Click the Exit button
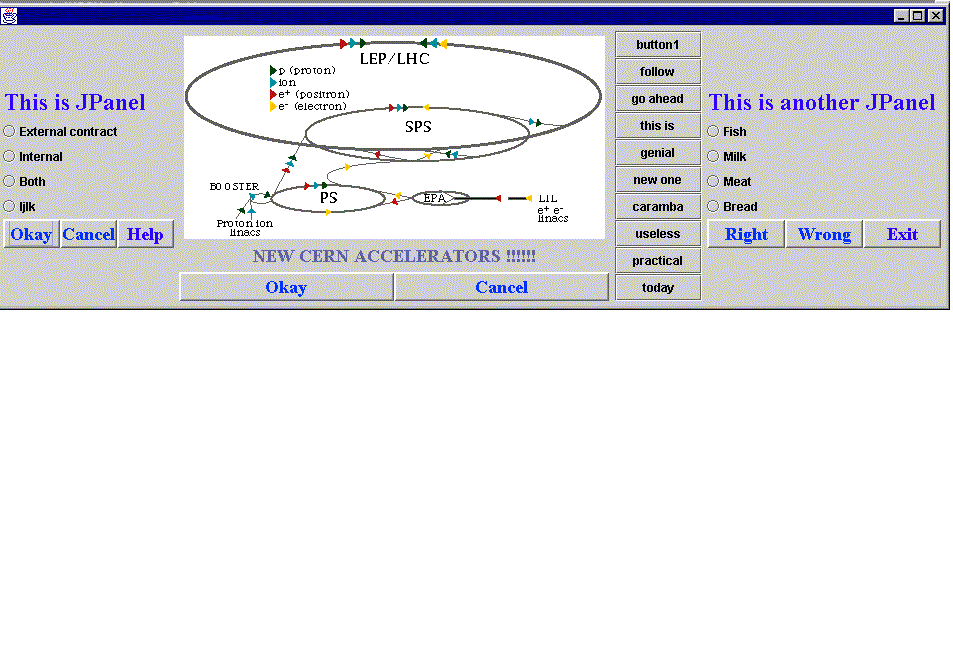 point(902,234)
